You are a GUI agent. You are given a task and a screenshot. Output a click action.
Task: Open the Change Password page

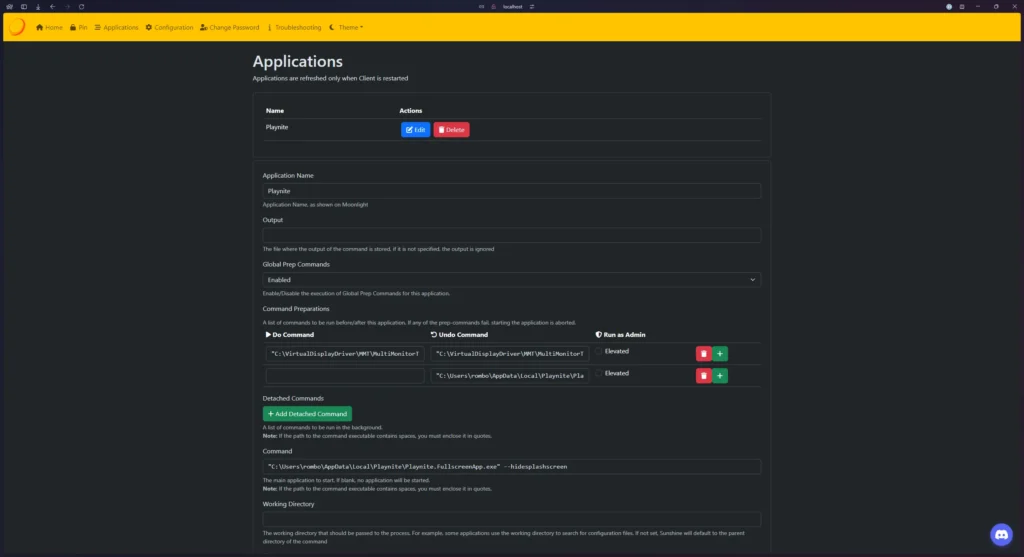(229, 27)
